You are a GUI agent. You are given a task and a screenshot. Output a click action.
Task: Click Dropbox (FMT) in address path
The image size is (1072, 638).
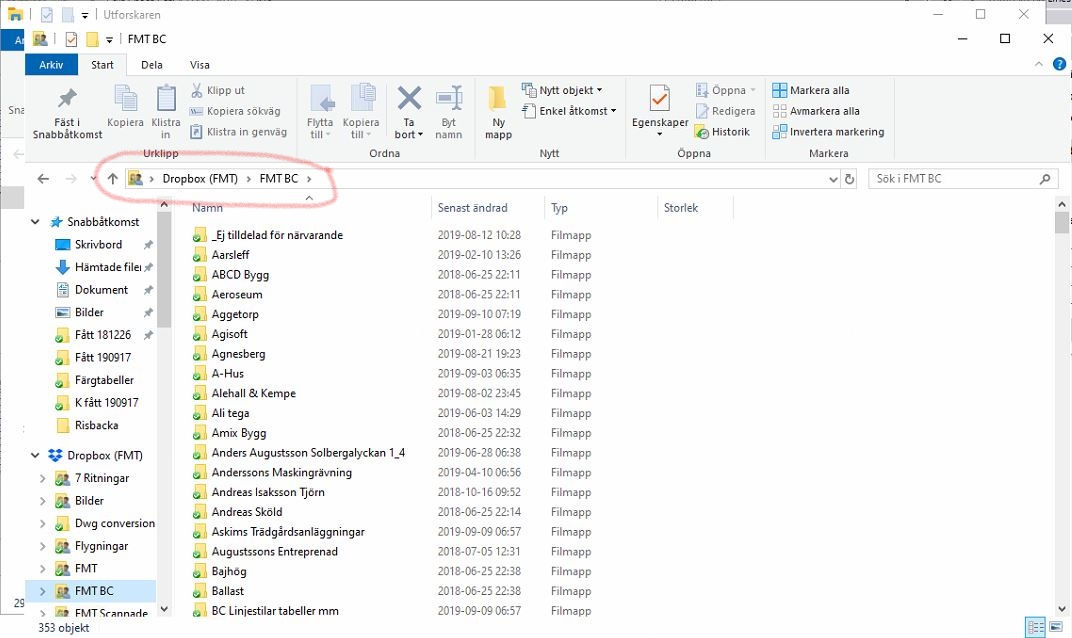(200, 178)
